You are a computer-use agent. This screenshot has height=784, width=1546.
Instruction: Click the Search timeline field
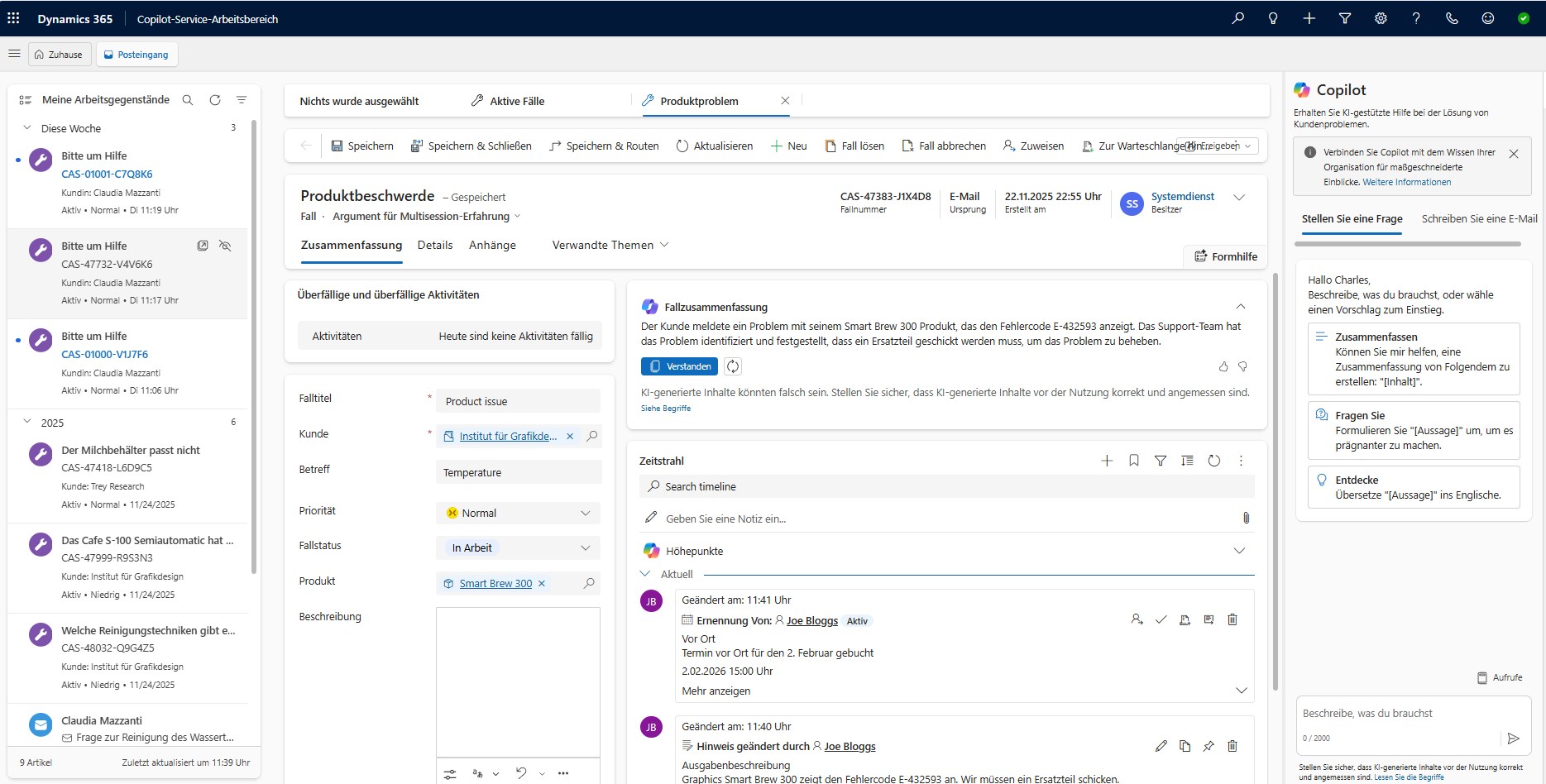click(x=946, y=486)
